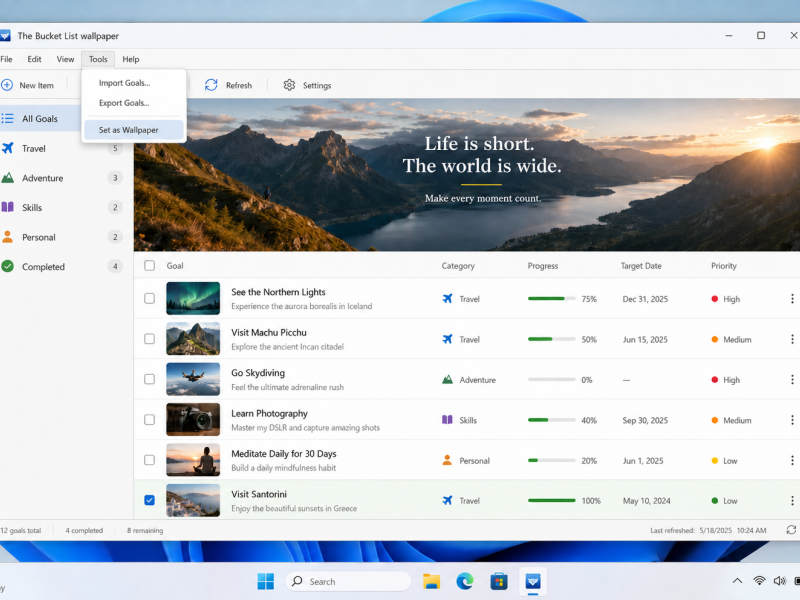Click the New Item plus icon
This screenshot has height=600, width=800.
7,85
